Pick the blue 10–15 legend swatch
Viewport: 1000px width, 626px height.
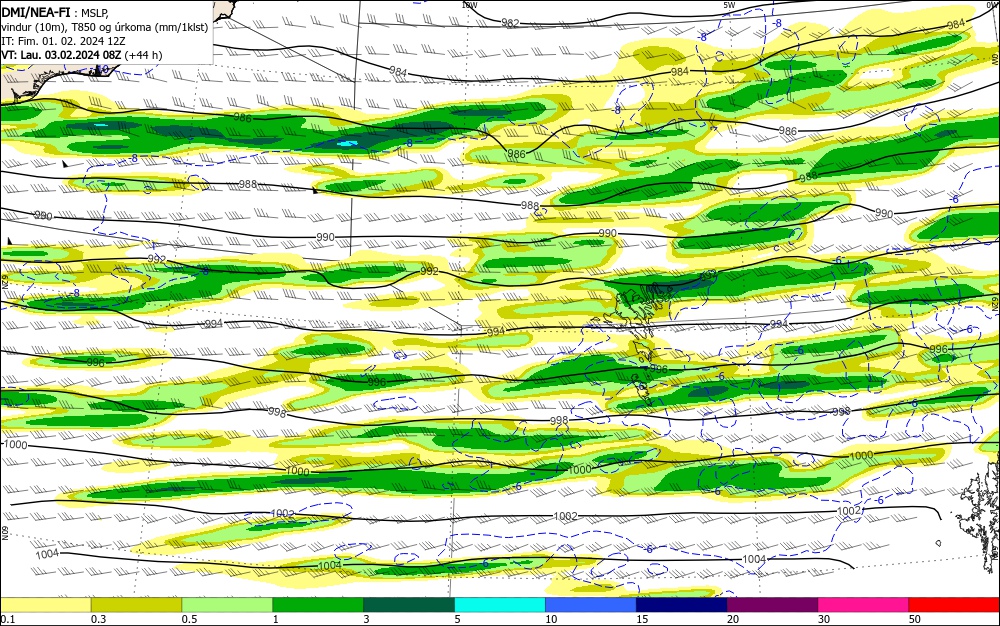tap(591, 605)
